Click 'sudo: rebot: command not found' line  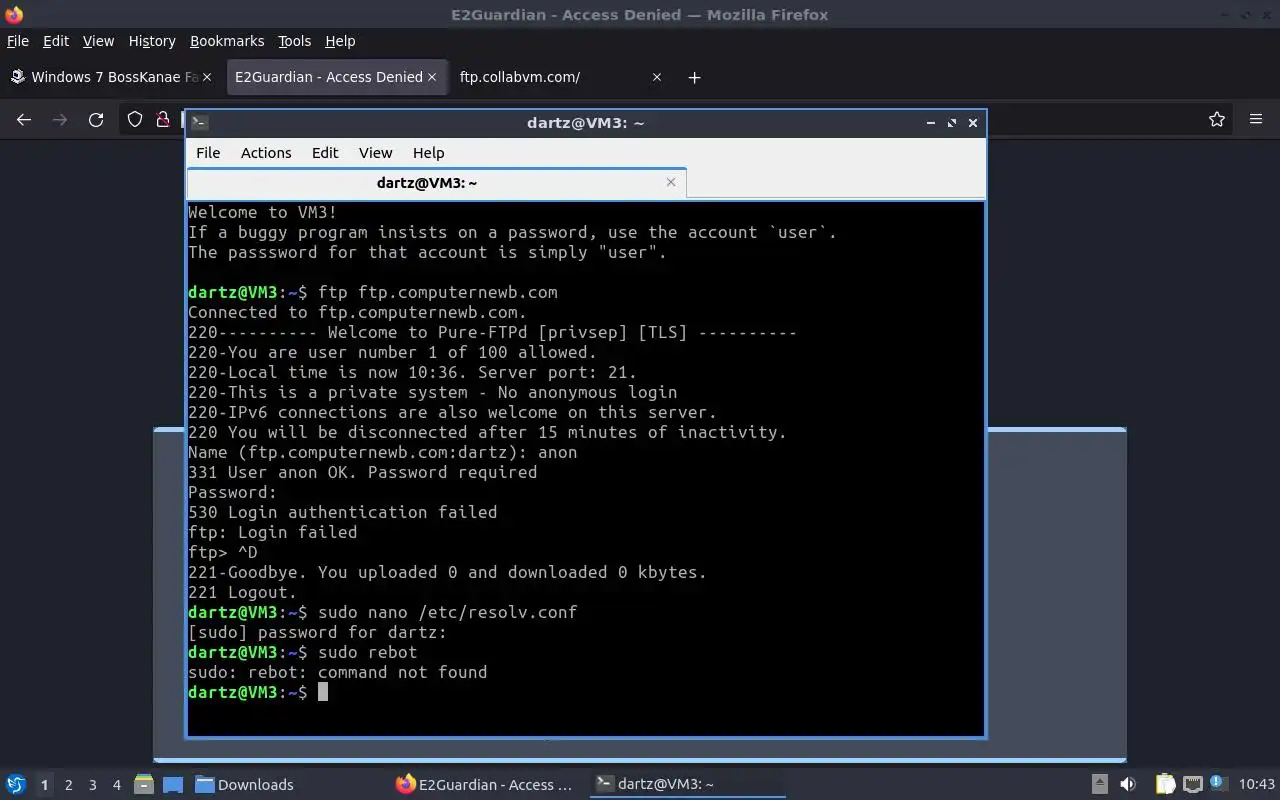(x=338, y=672)
